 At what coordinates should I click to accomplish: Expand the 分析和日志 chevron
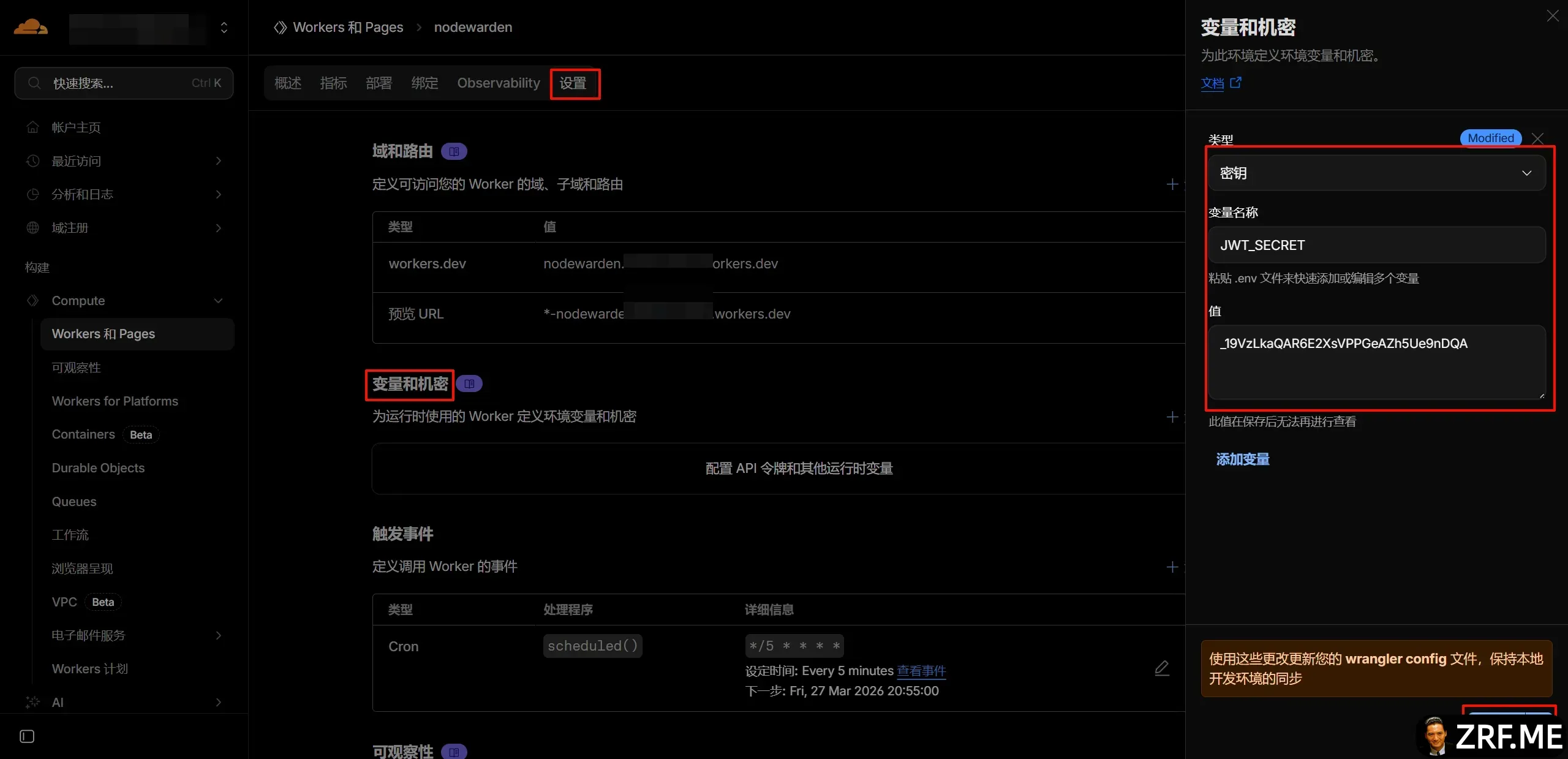tap(219, 194)
